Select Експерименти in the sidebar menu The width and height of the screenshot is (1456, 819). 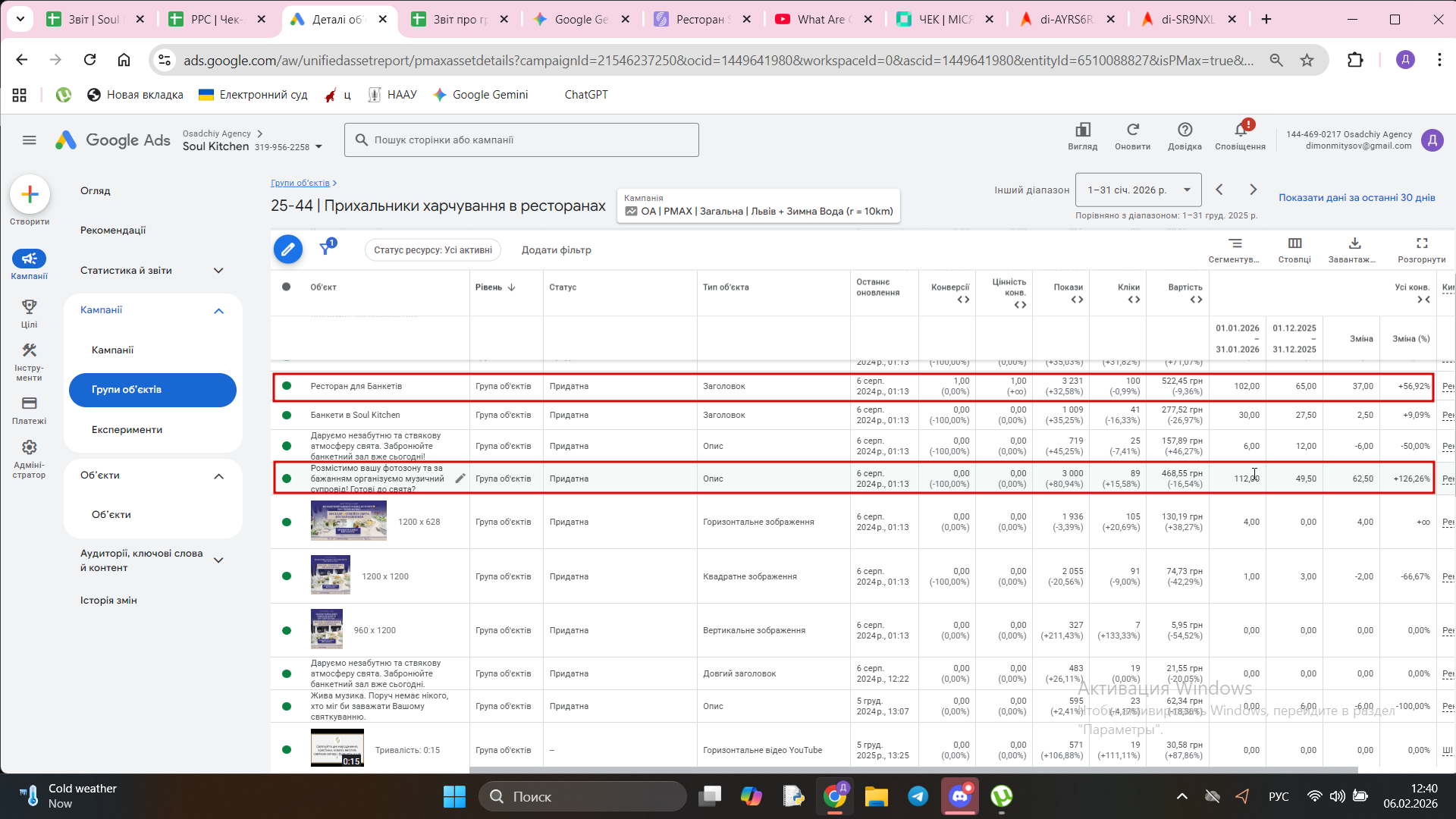click(x=127, y=429)
